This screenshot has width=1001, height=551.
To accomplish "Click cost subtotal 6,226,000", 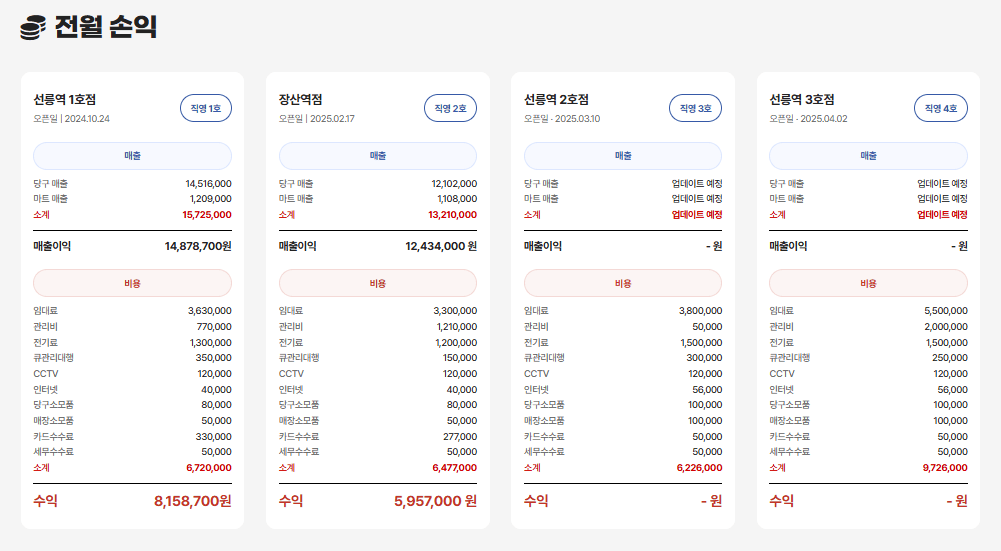I will click(699, 468).
